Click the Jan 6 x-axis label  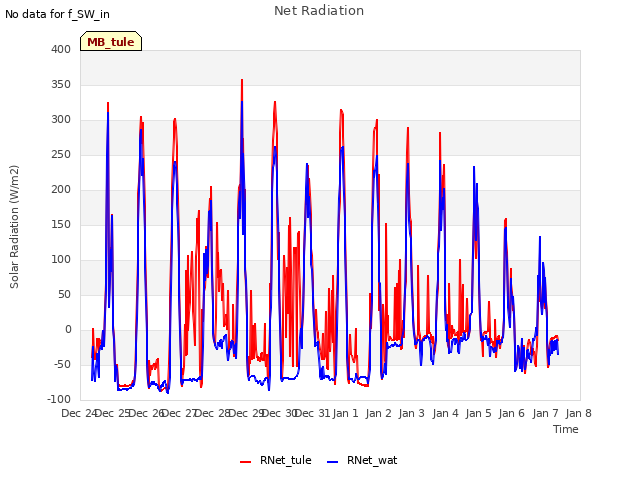coord(512,413)
